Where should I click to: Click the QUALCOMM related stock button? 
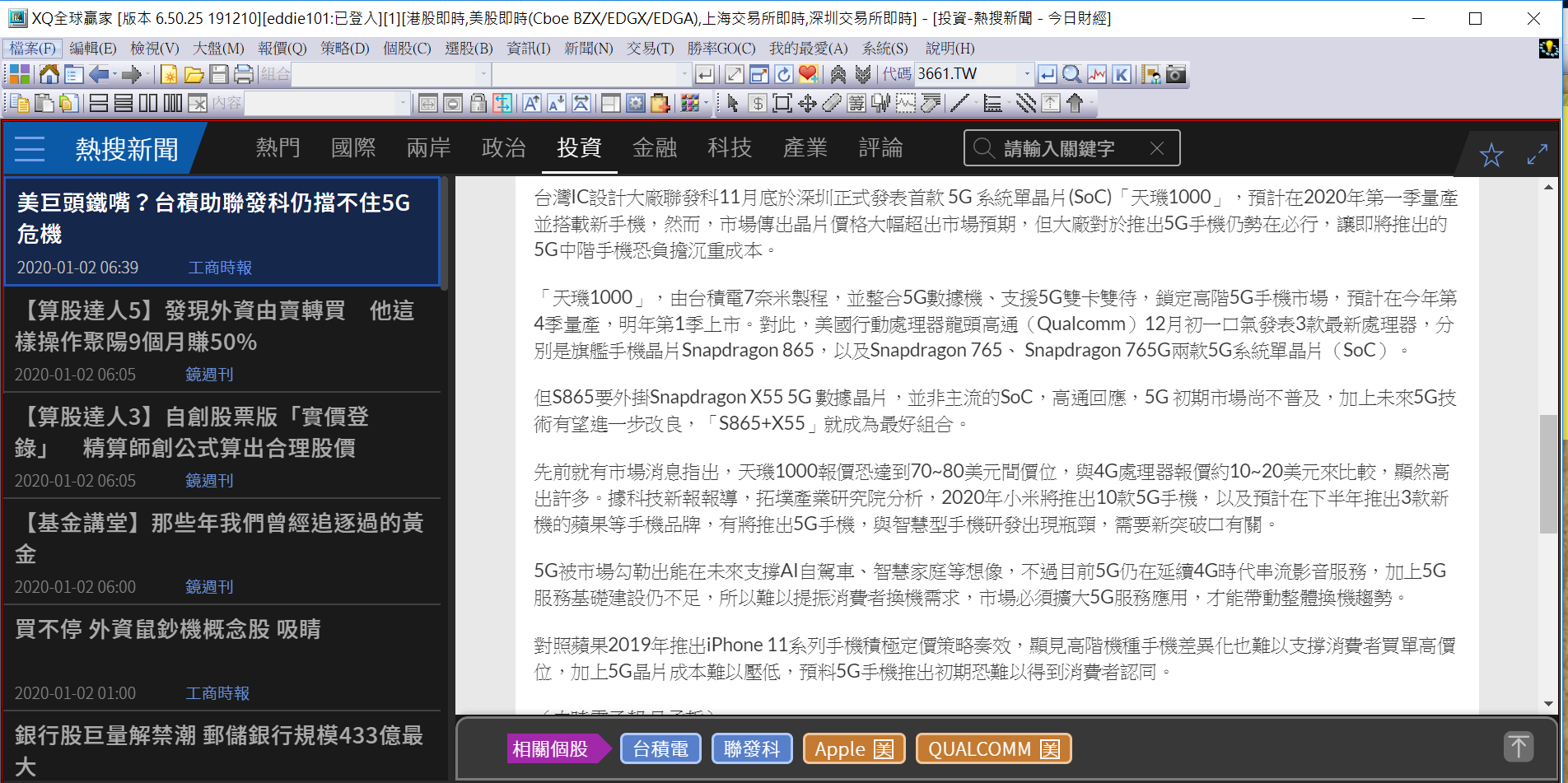pos(993,749)
